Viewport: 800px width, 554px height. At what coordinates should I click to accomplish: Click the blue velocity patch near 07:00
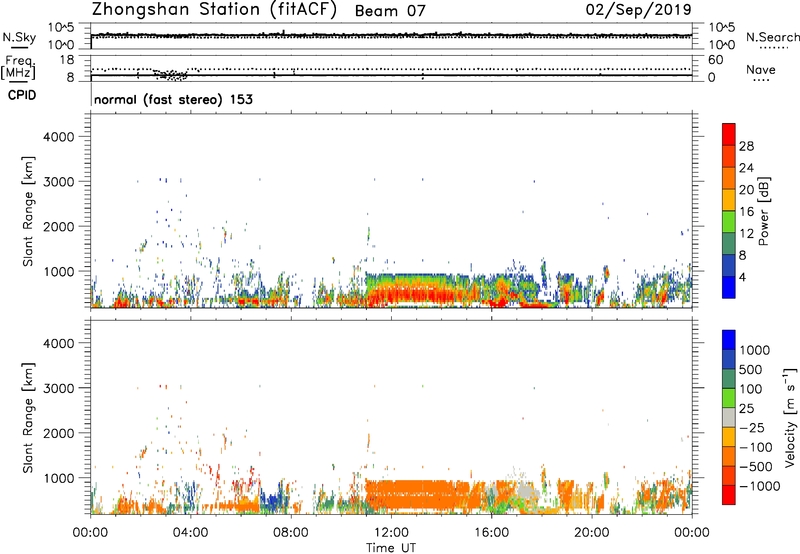(270, 502)
